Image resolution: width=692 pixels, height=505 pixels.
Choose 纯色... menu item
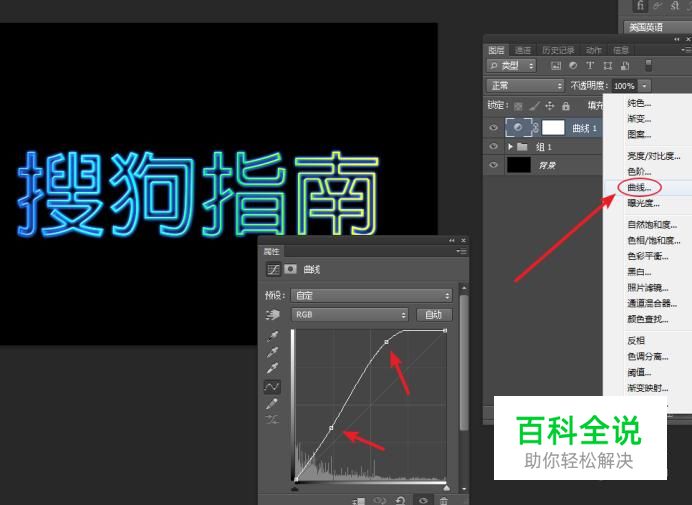click(639, 103)
